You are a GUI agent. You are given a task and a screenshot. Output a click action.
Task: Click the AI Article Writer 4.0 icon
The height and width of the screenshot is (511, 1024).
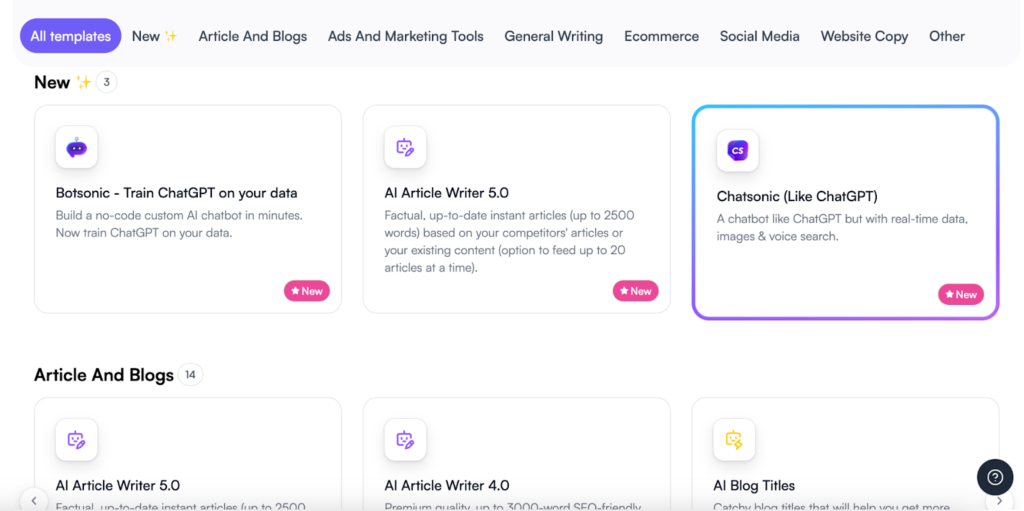405,440
